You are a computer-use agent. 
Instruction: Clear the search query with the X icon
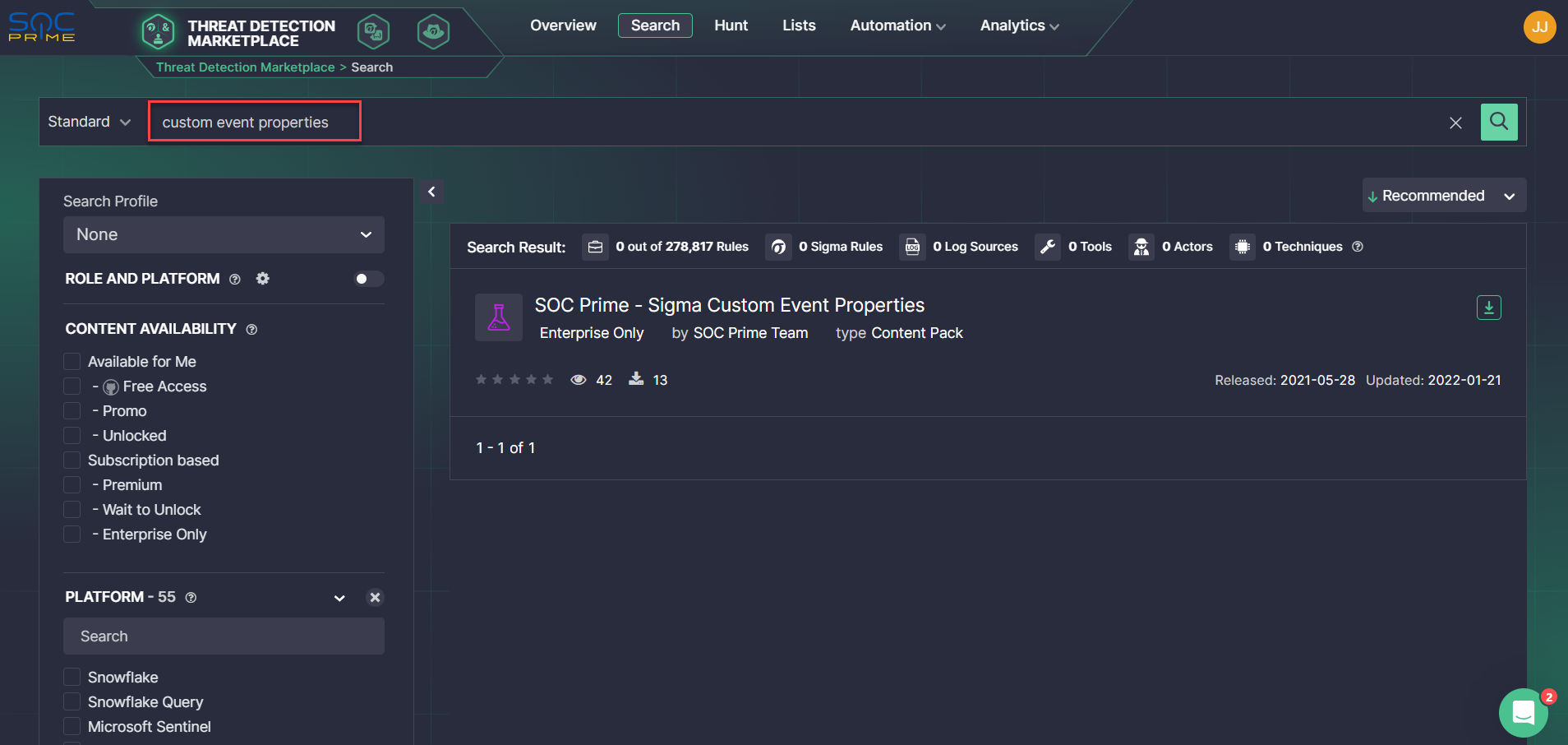[1455, 123]
